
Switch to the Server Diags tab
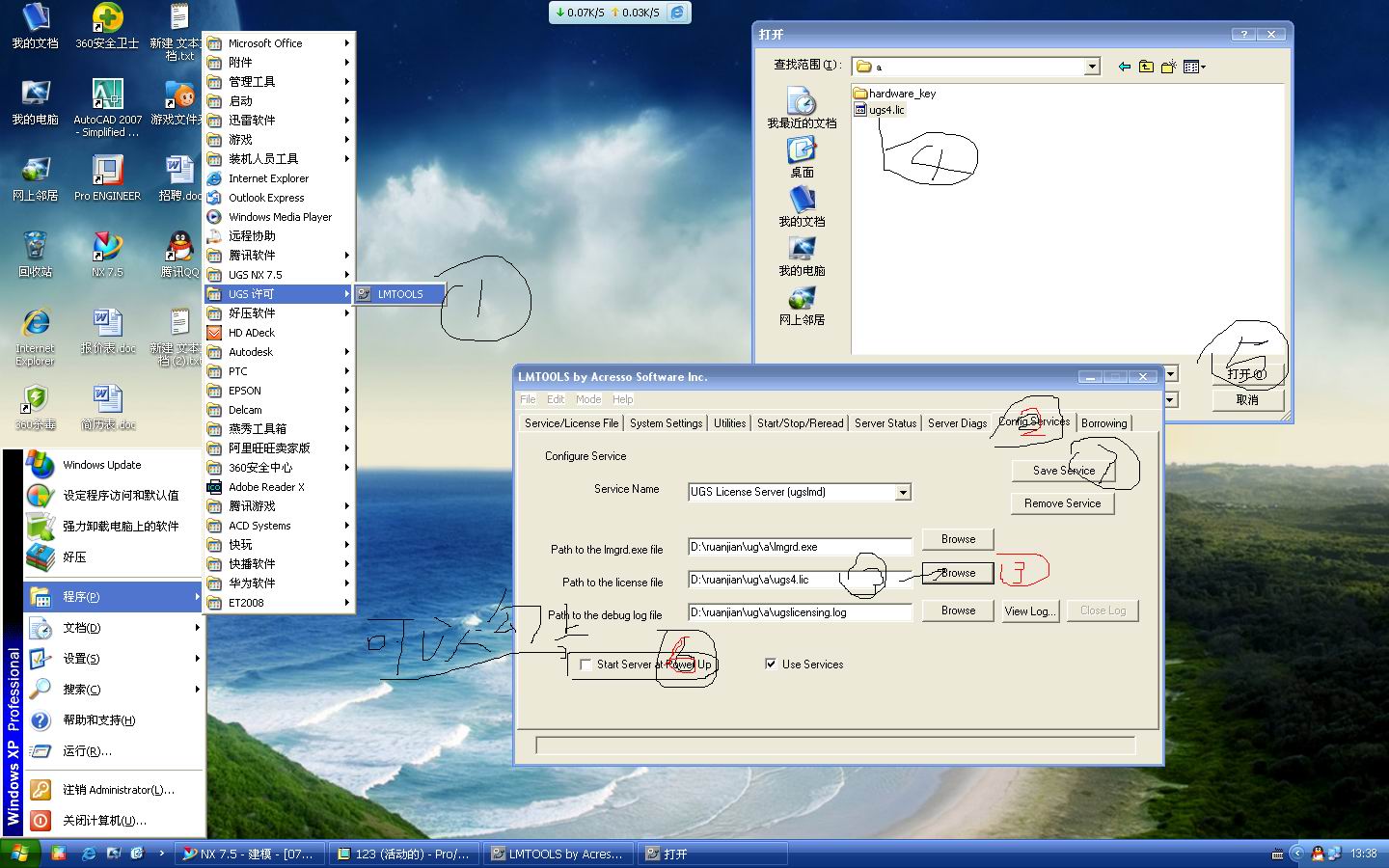click(957, 423)
